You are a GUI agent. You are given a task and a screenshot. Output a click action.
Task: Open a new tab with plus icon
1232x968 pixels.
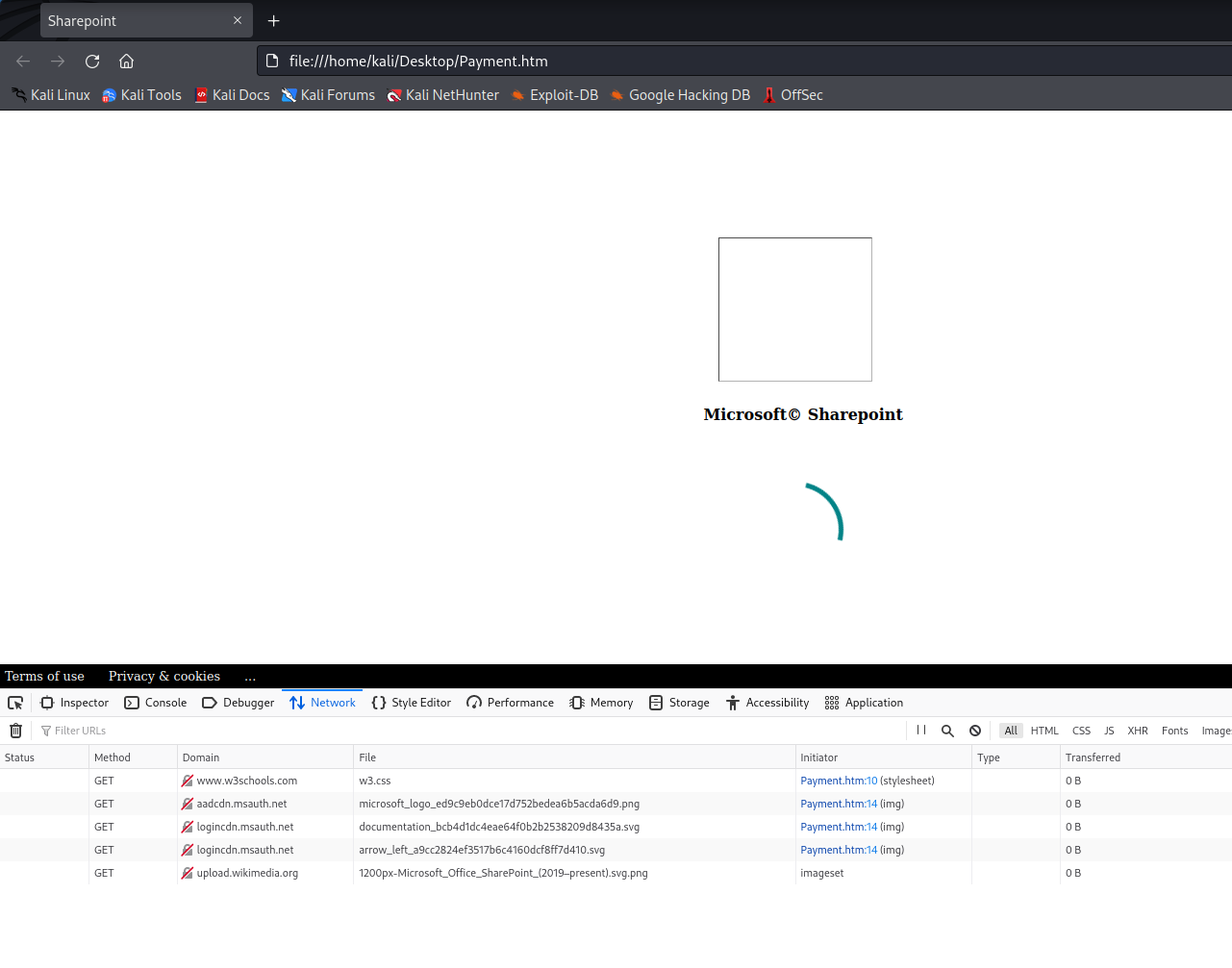point(274,21)
